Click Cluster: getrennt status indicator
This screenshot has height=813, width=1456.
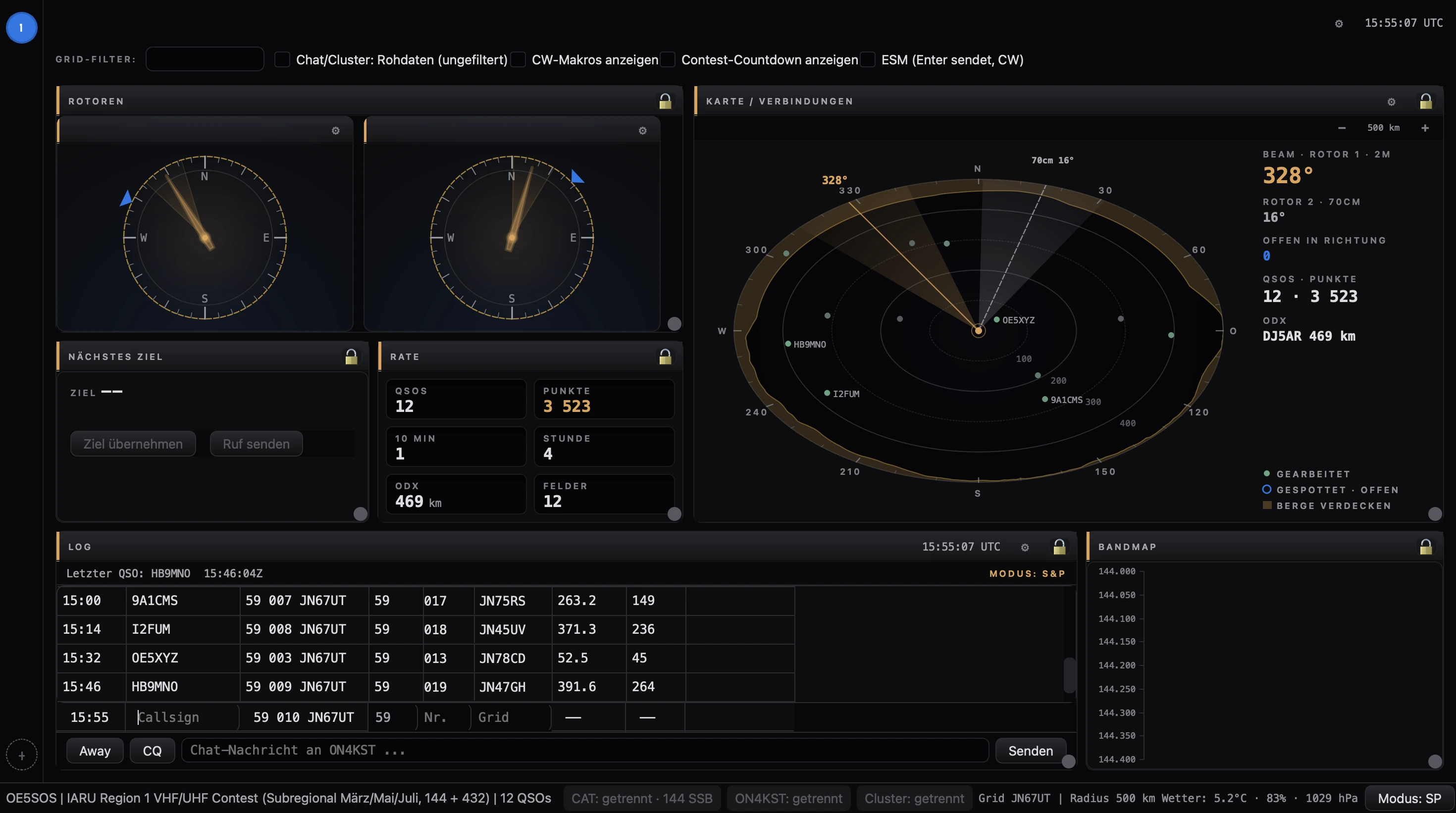[x=914, y=798]
